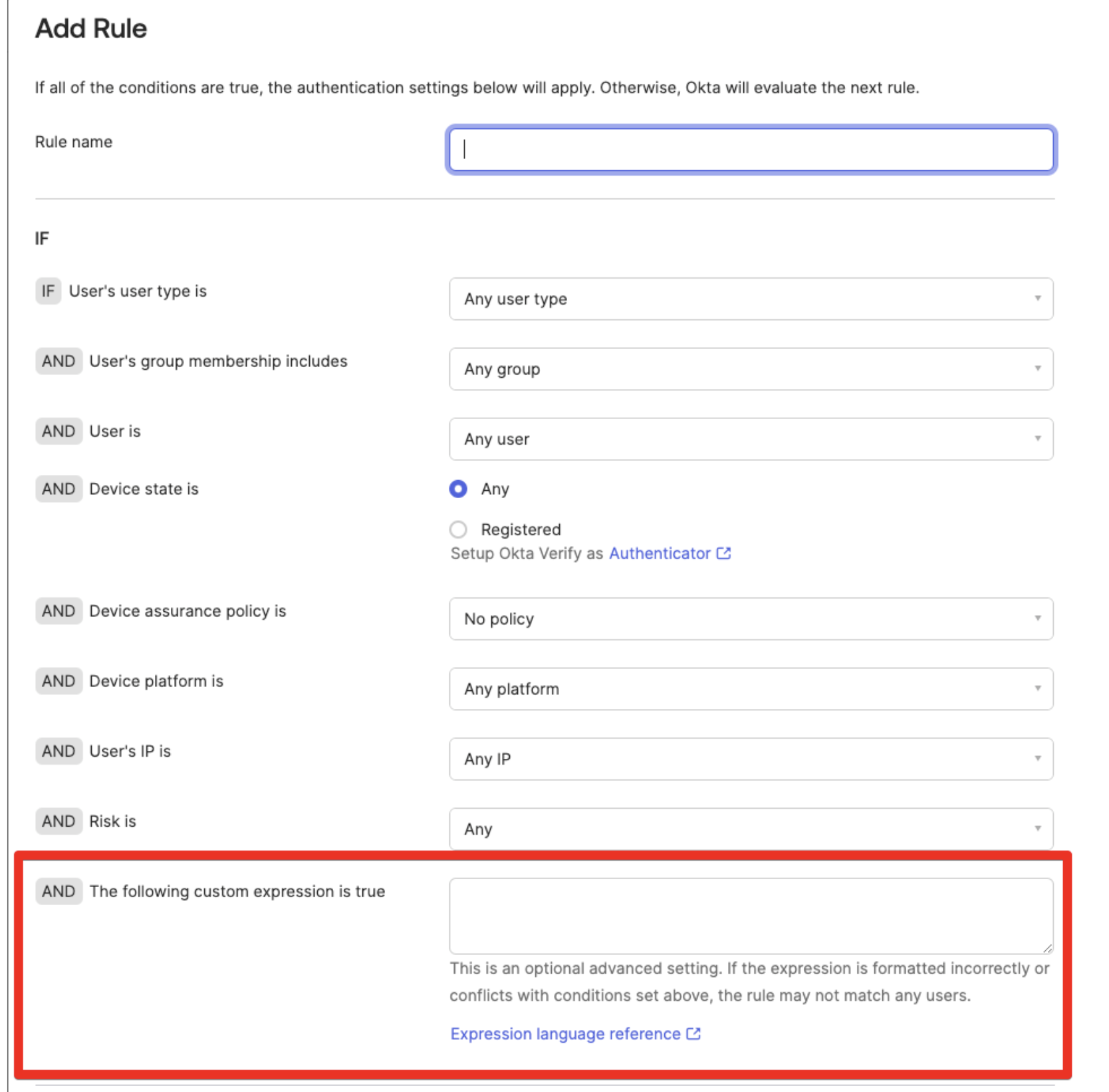The width and height of the screenshot is (1109, 1092).
Task: Click the IF badge beside user type condition
Action: [48, 291]
